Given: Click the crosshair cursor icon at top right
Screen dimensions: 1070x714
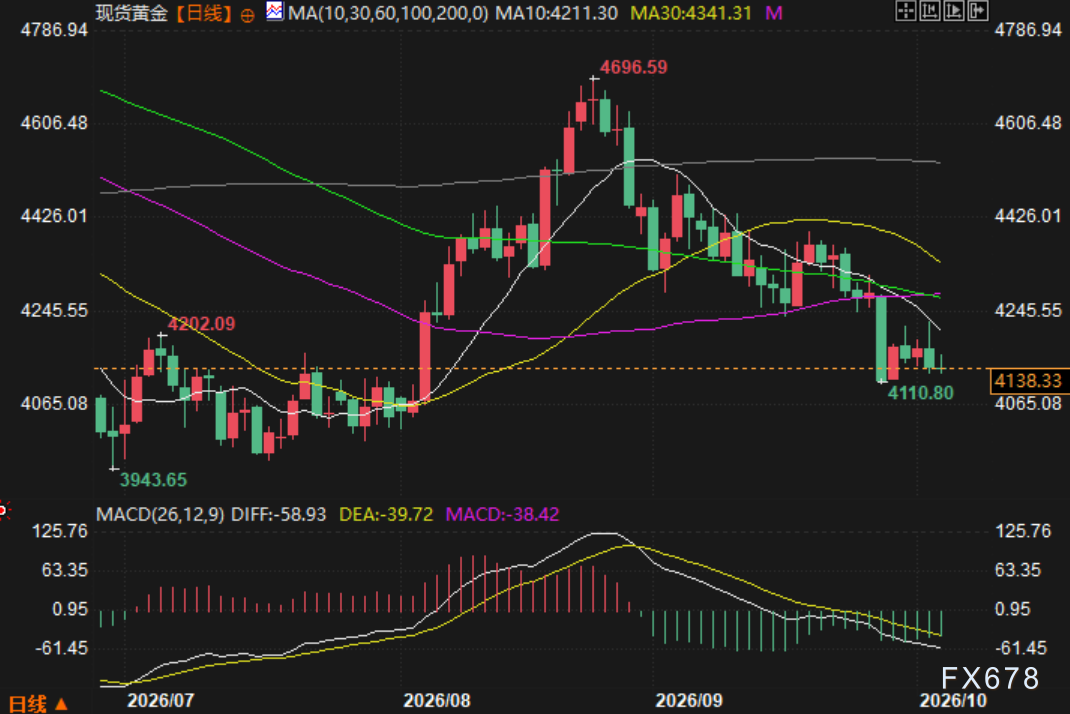Looking at the screenshot, I should pyautogui.click(x=906, y=11).
